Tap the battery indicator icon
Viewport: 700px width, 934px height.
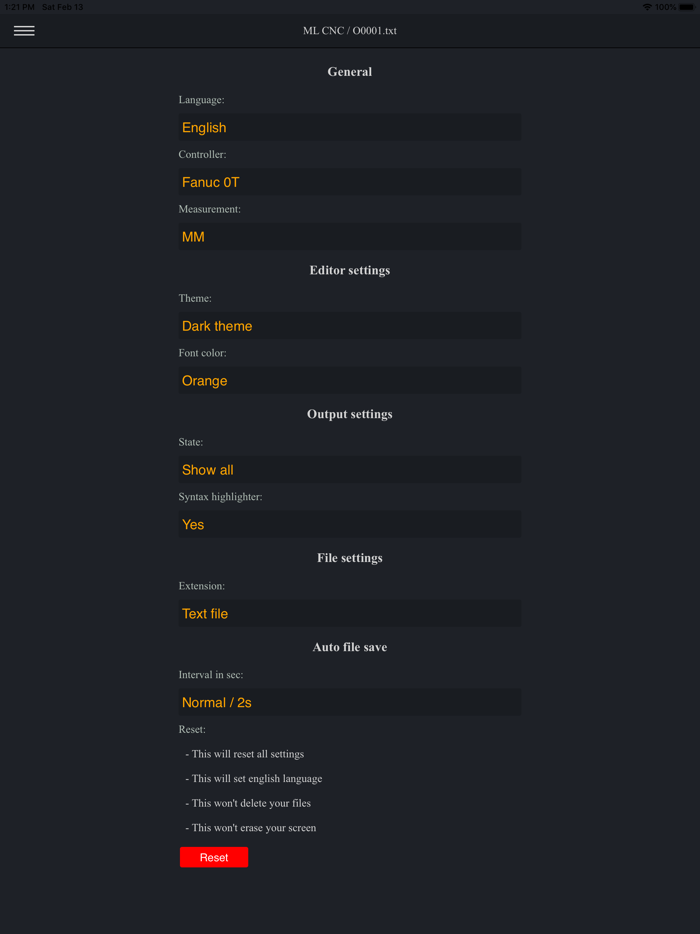click(686, 7)
